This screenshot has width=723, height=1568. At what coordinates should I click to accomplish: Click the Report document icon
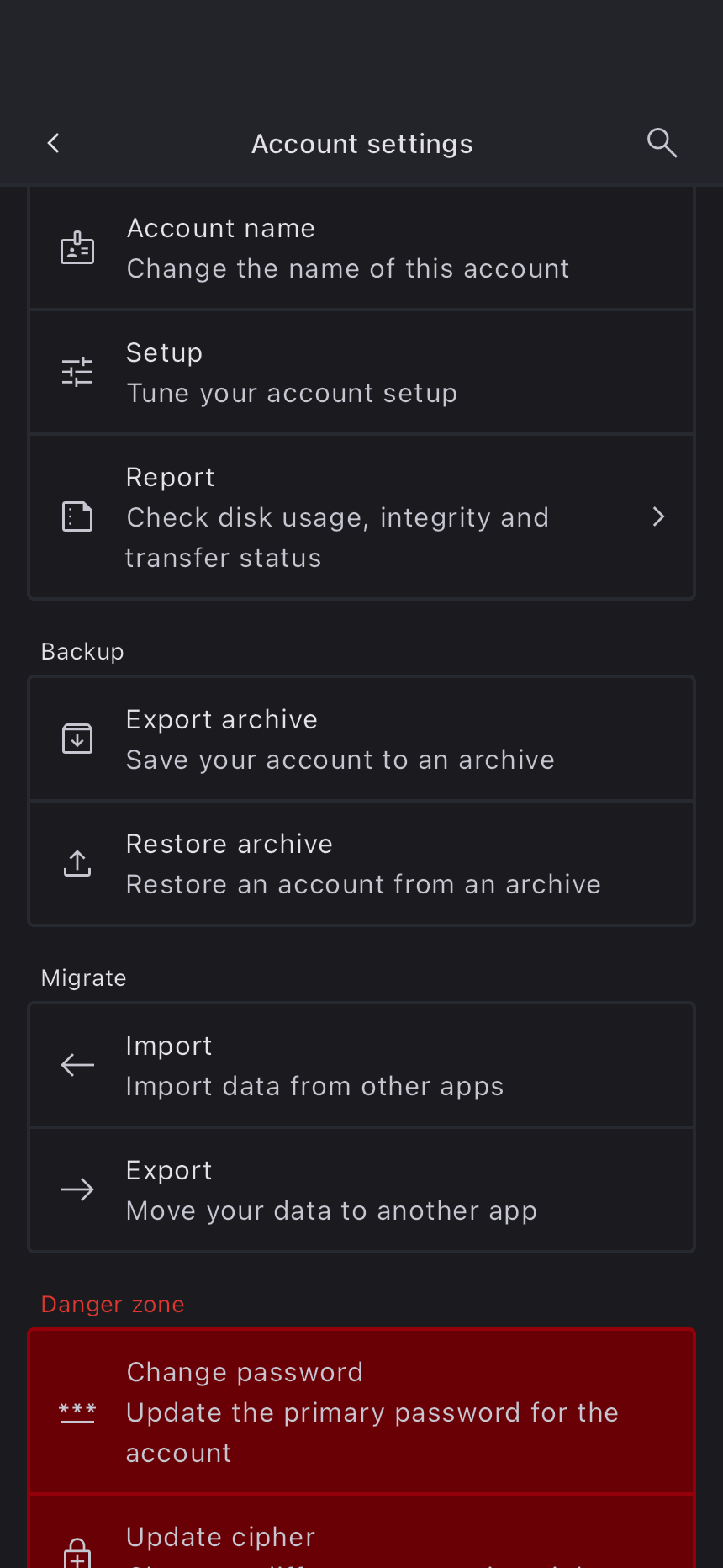pyautogui.click(x=77, y=516)
